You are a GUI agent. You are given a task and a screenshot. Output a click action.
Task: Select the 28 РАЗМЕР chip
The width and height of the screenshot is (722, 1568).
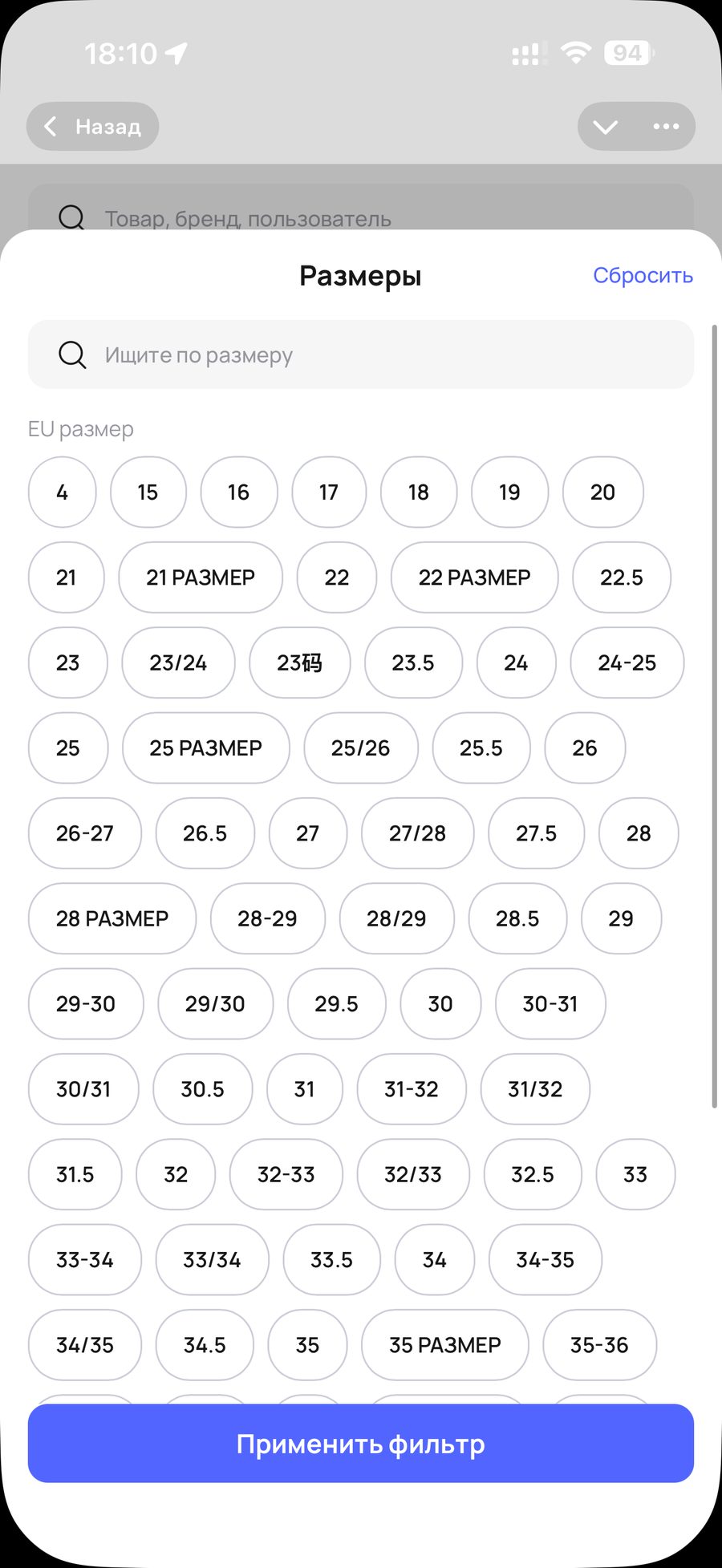pyautogui.click(x=112, y=918)
